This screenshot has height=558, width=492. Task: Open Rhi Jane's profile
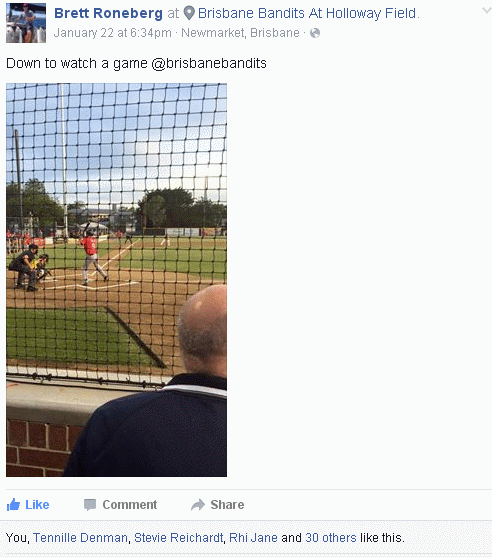click(x=253, y=538)
